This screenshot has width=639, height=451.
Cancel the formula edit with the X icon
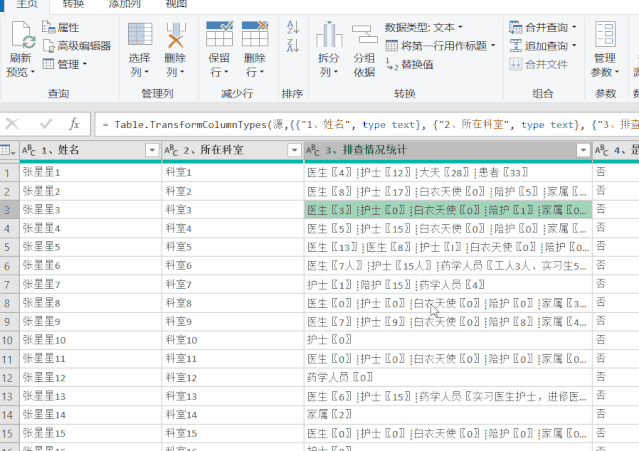(12, 123)
